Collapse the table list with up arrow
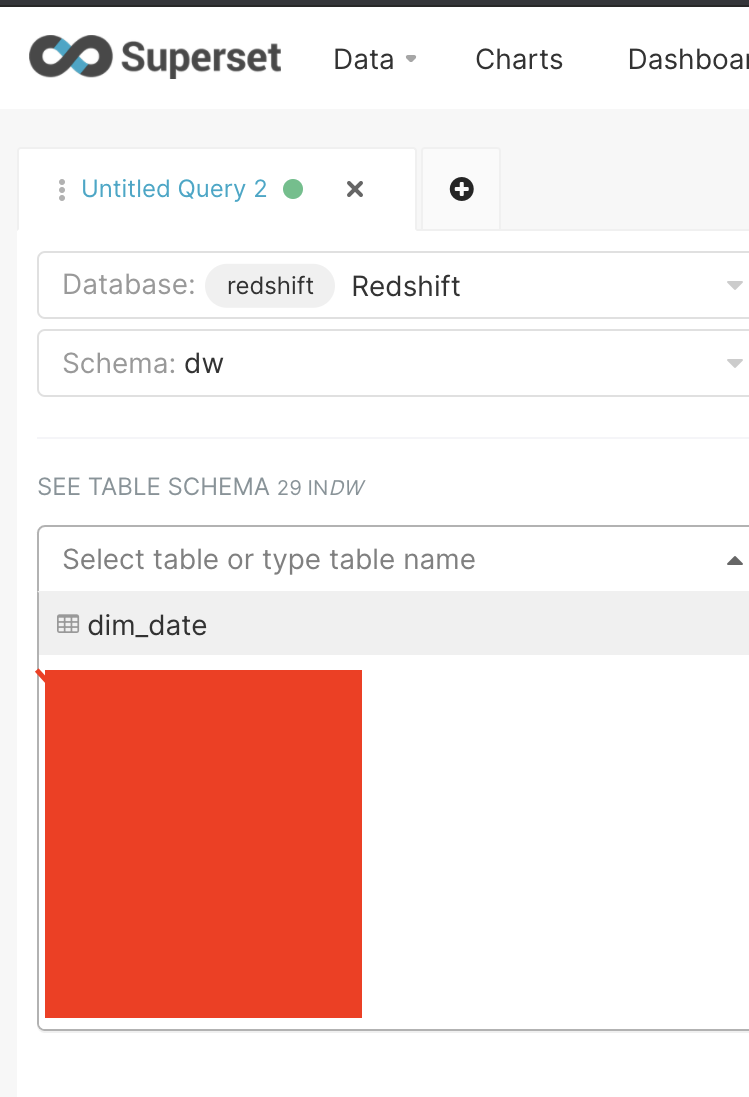Viewport: 749px width, 1097px height. point(734,560)
